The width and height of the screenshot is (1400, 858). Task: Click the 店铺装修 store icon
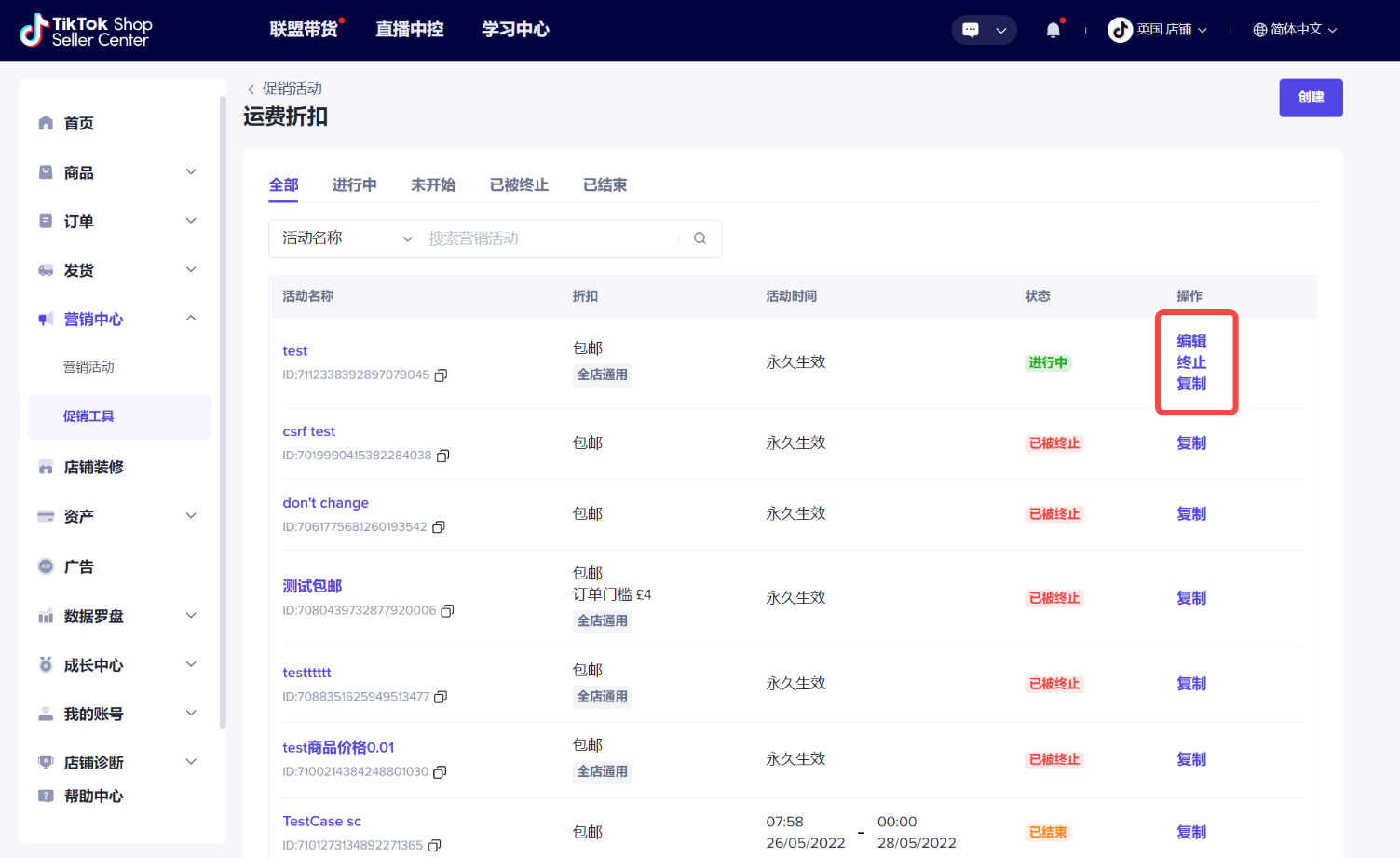click(x=46, y=467)
